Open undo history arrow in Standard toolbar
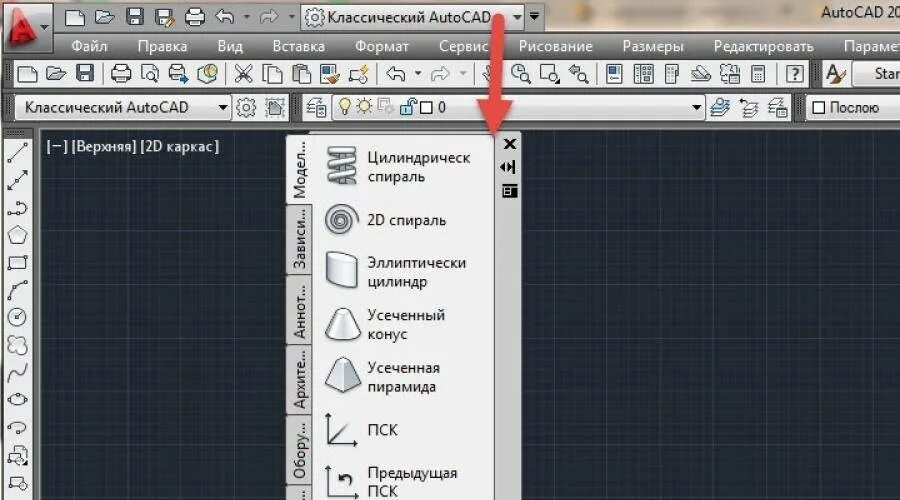This screenshot has height=500, width=900. pos(418,73)
